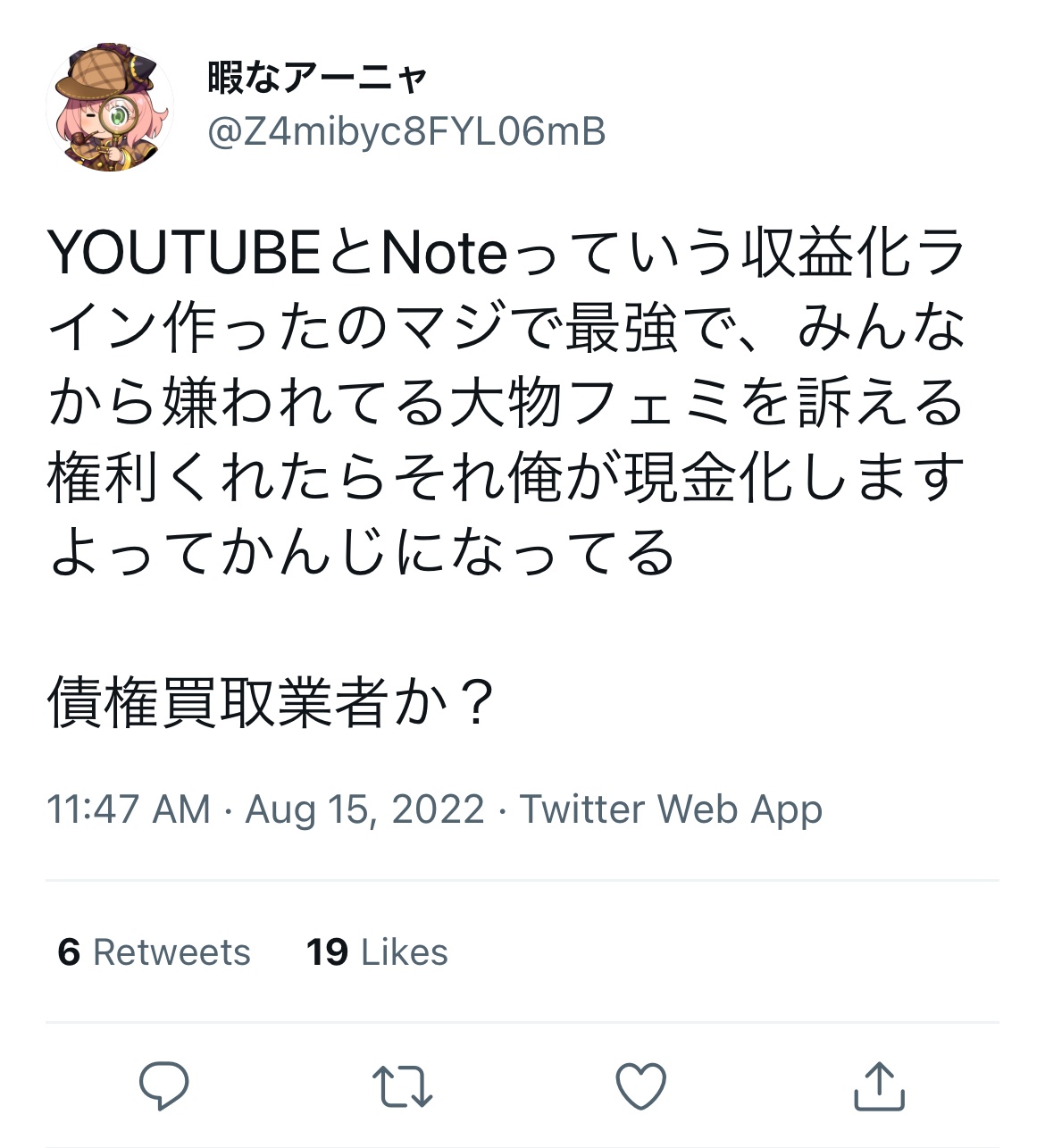
Task: View the list of Retweets
Action: tap(154, 952)
